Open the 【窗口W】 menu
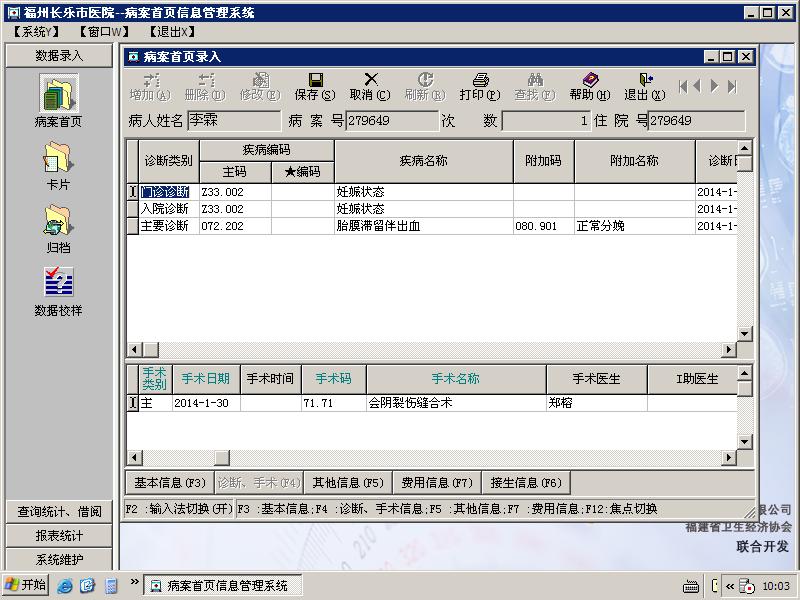 104,32
